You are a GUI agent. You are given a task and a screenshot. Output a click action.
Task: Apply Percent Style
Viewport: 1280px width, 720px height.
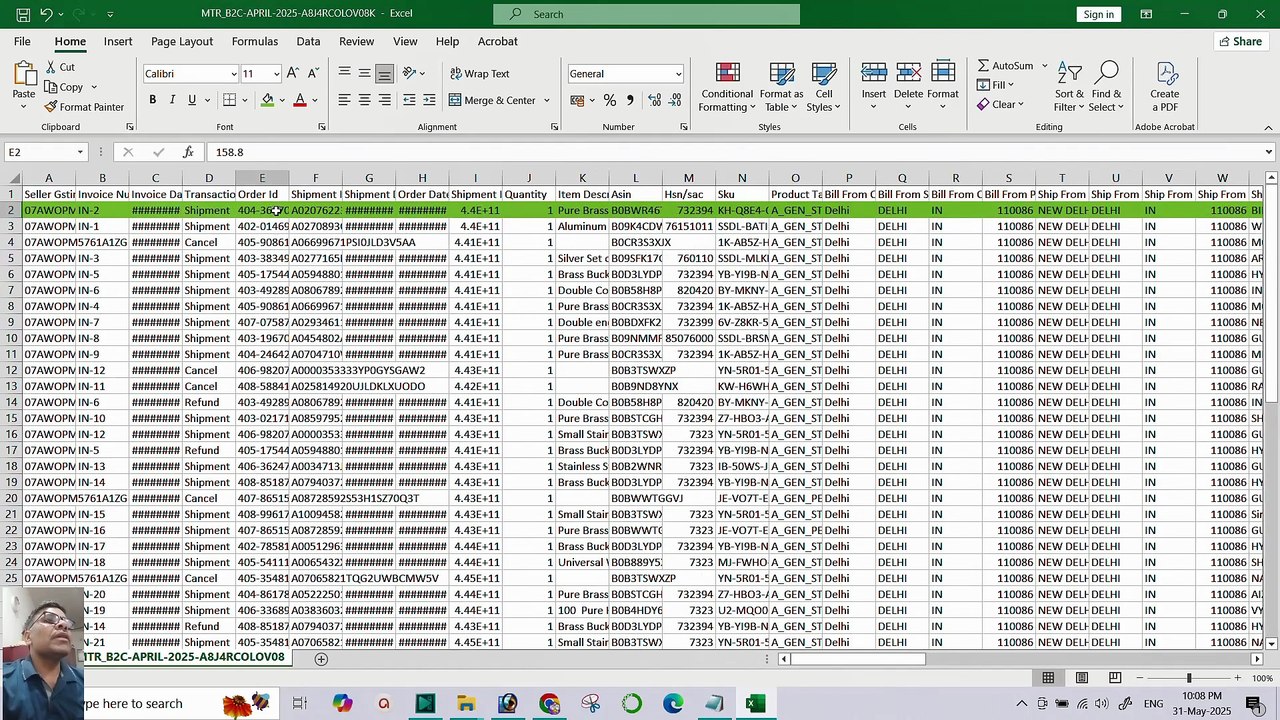[x=609, y=100]
